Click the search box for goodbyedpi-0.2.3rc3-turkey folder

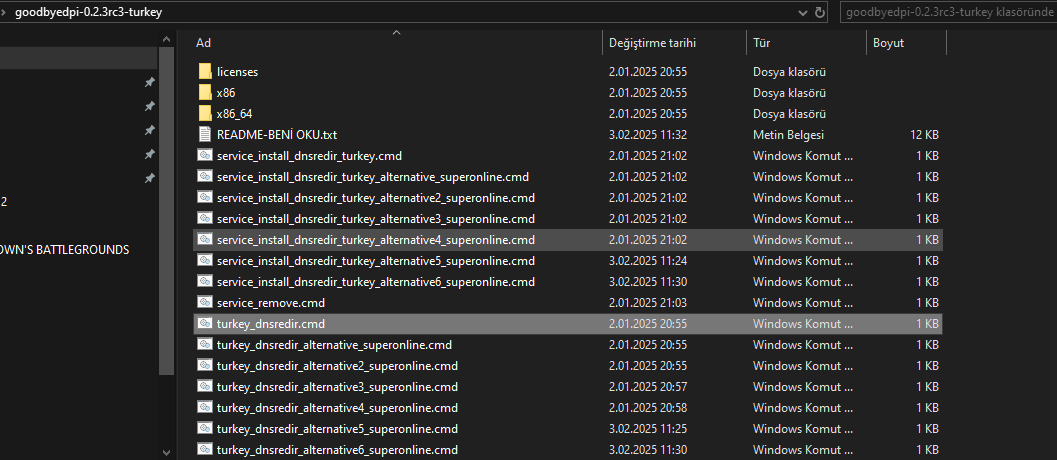[x=949, y=12]
